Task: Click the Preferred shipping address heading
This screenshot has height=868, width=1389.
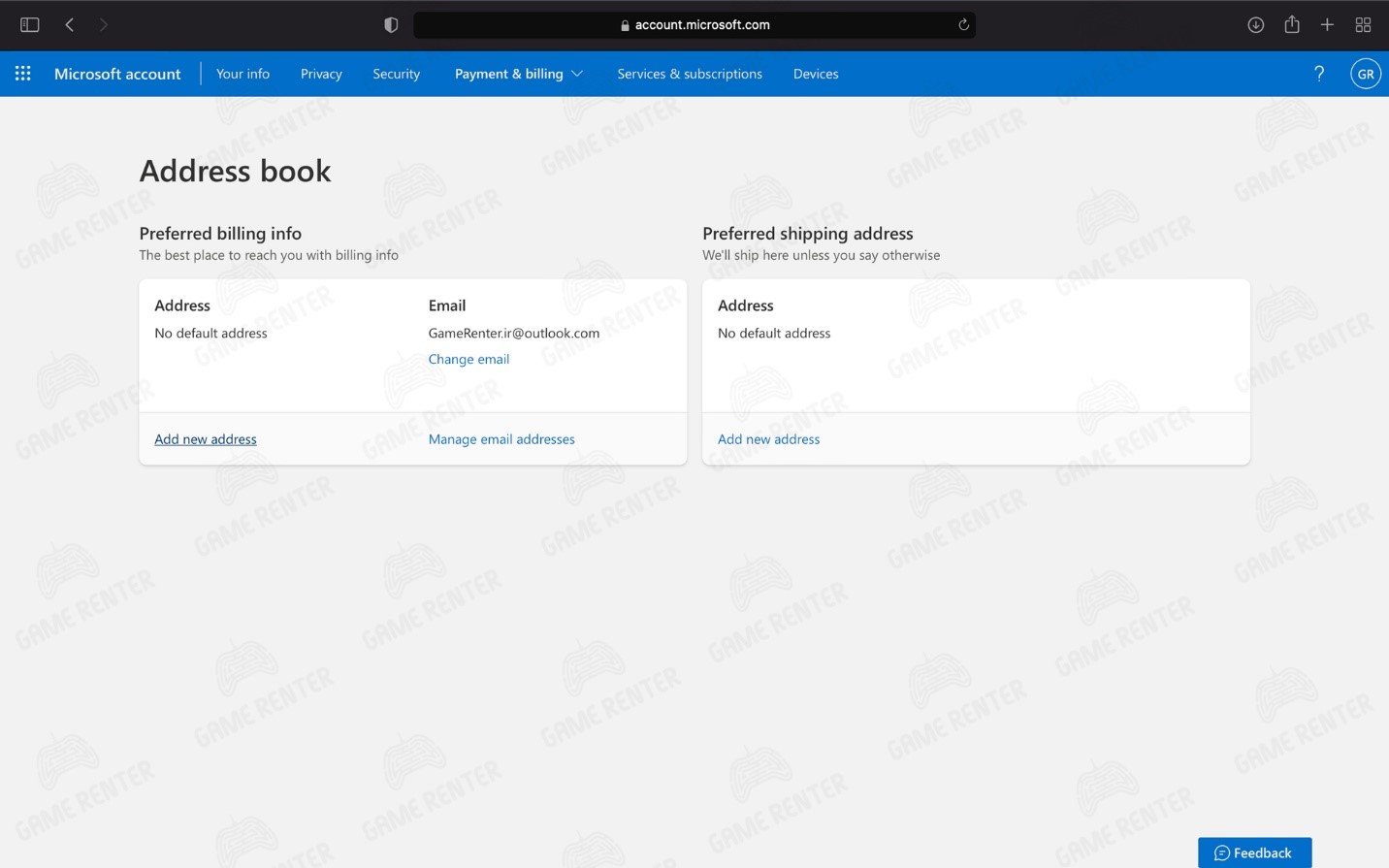Action: 808,234
